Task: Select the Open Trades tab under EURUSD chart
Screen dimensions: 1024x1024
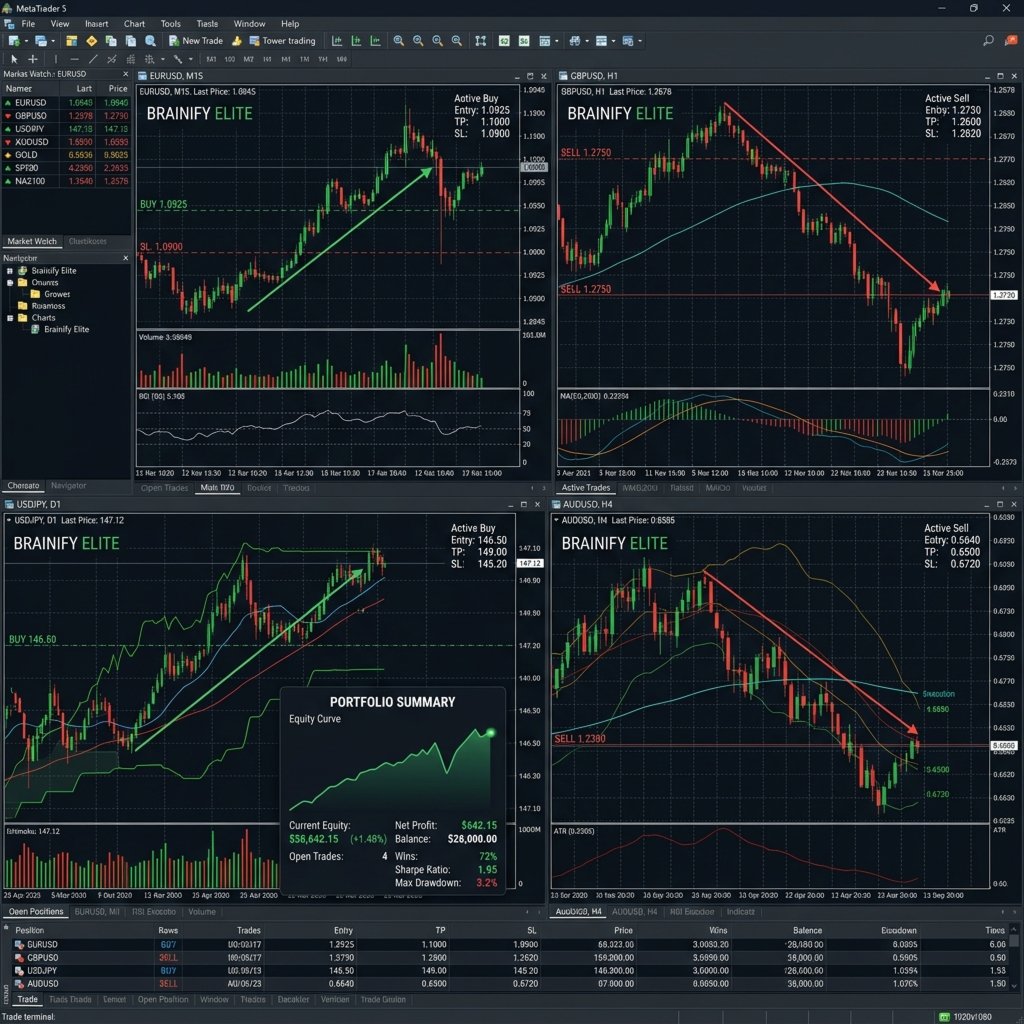Action: 165,488
